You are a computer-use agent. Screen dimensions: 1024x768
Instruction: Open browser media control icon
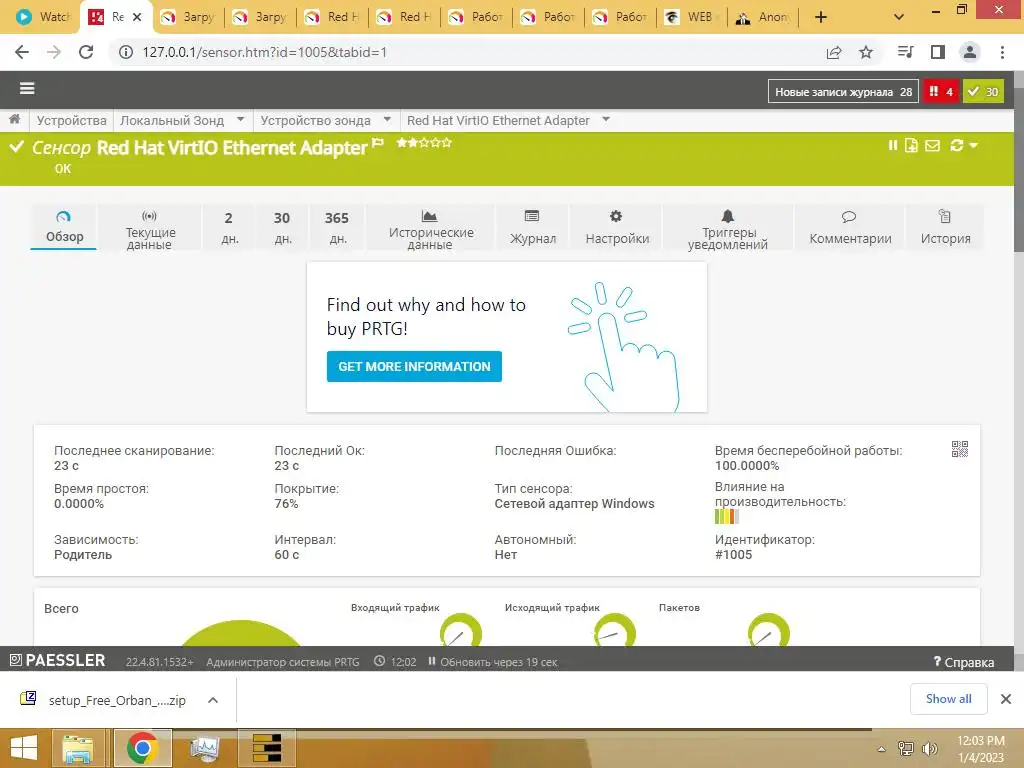tap(905, 52)
